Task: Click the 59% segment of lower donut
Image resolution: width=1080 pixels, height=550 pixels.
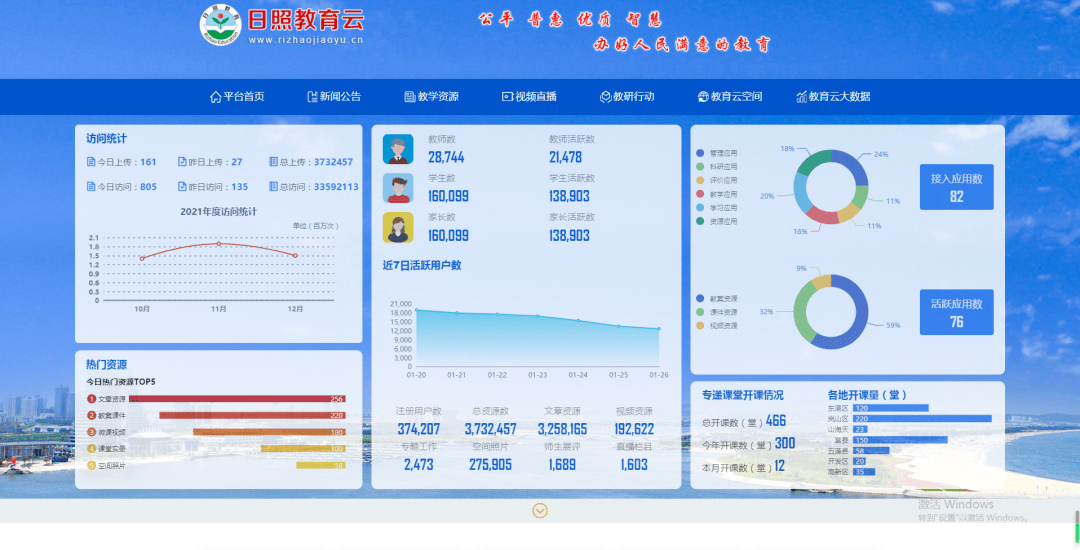Action: click(858, 318)
